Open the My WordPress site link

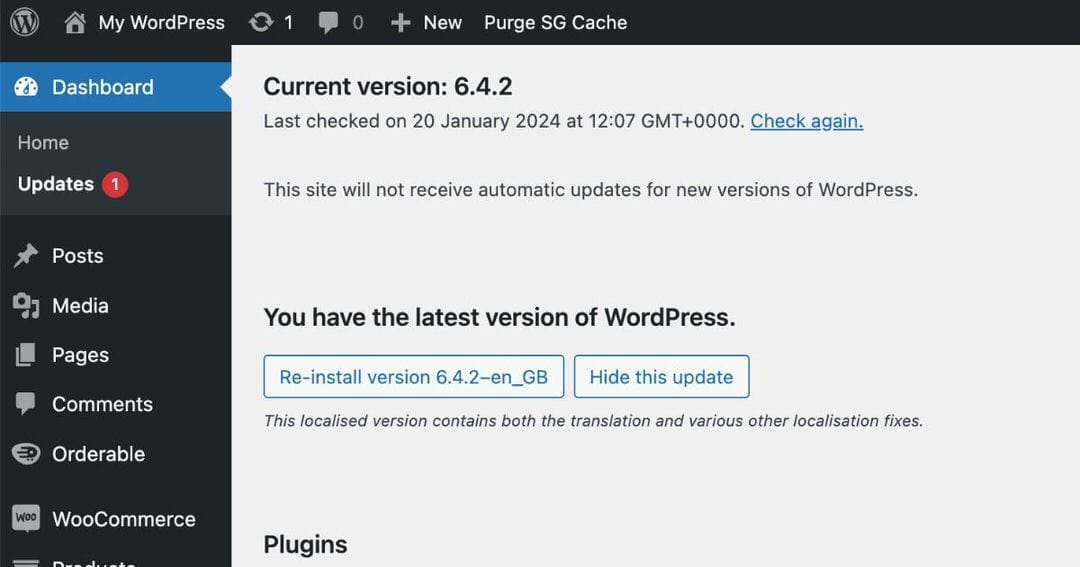pos(161,23)
